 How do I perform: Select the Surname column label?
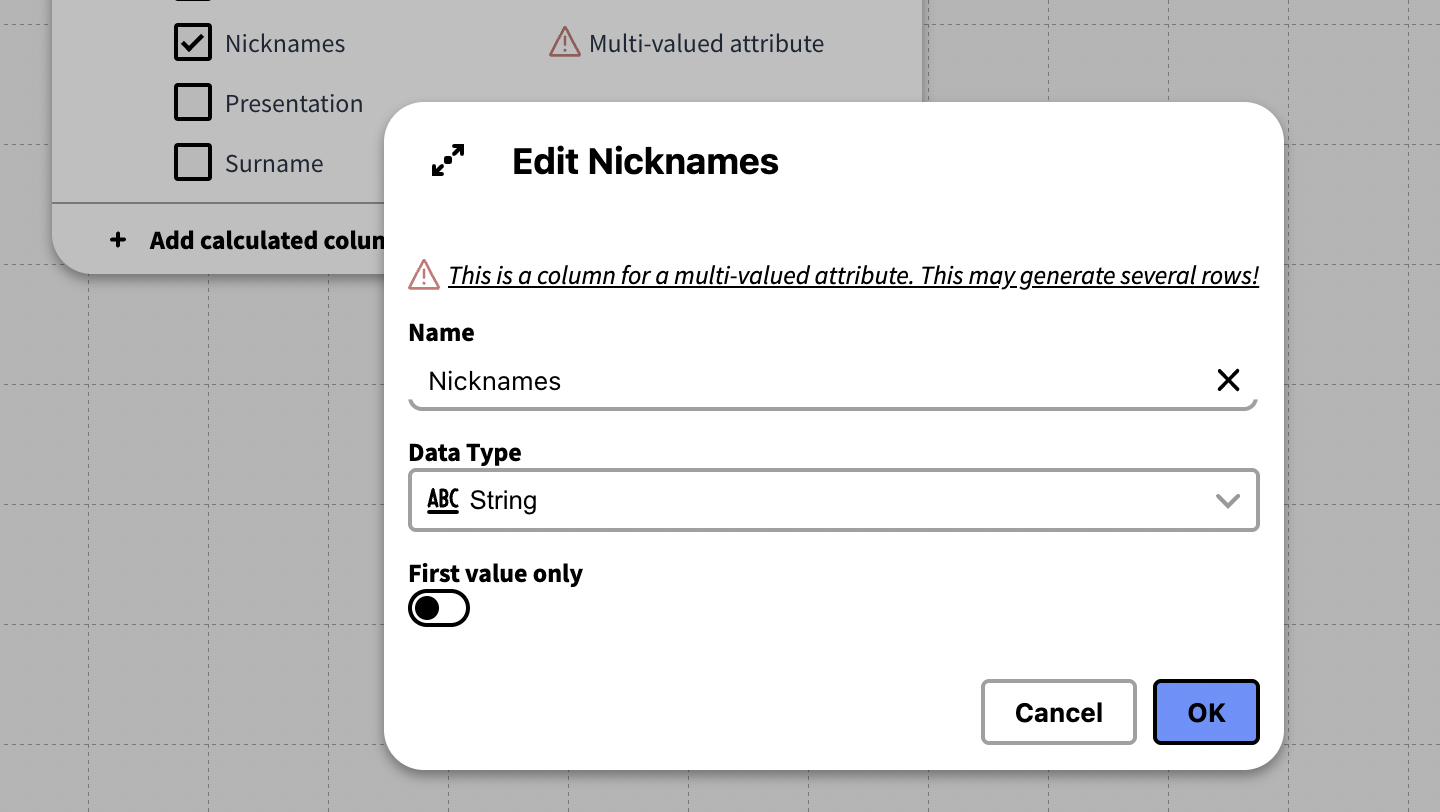click(274, 164)
